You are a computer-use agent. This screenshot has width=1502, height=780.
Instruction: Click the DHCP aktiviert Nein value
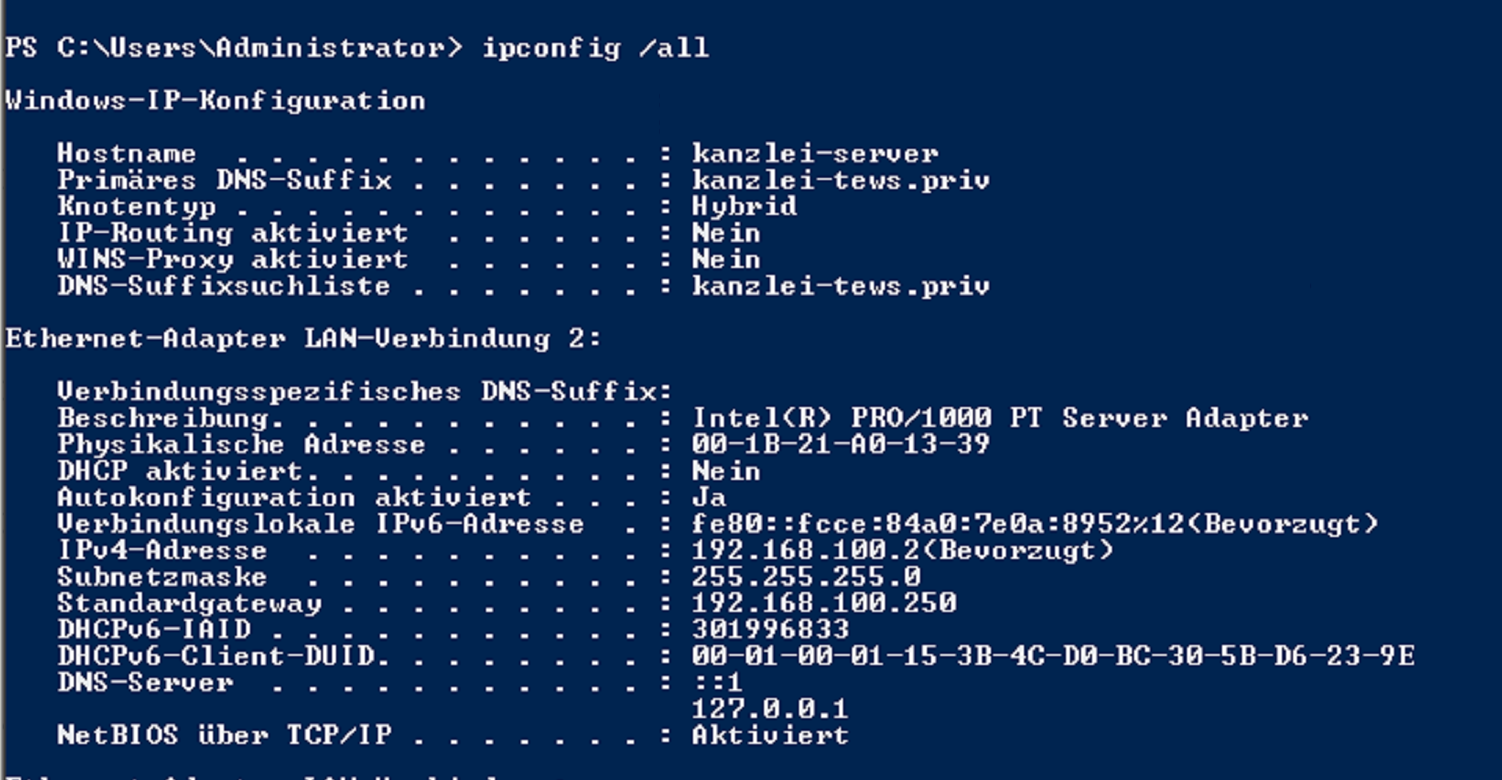[x=726, y=471]
